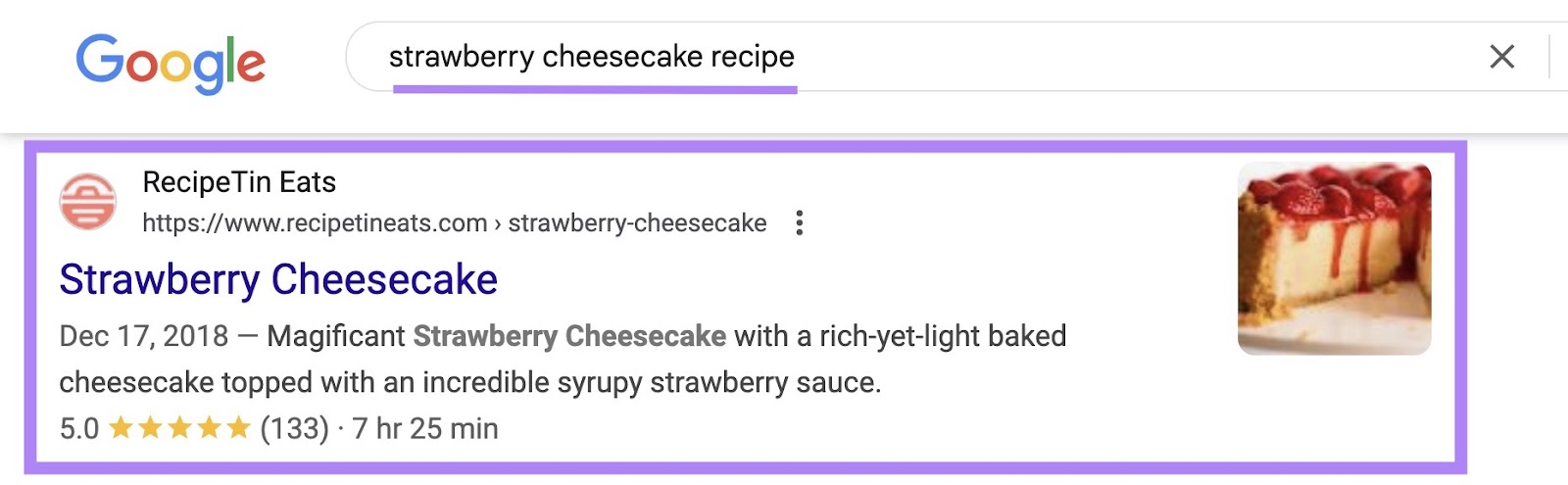The height and width of the screenshot is (485, 1568).
Task: Click bolded 'Strawberry Cheesecake' in snippet
Action: pyautogui.click(x=569, y=337)
